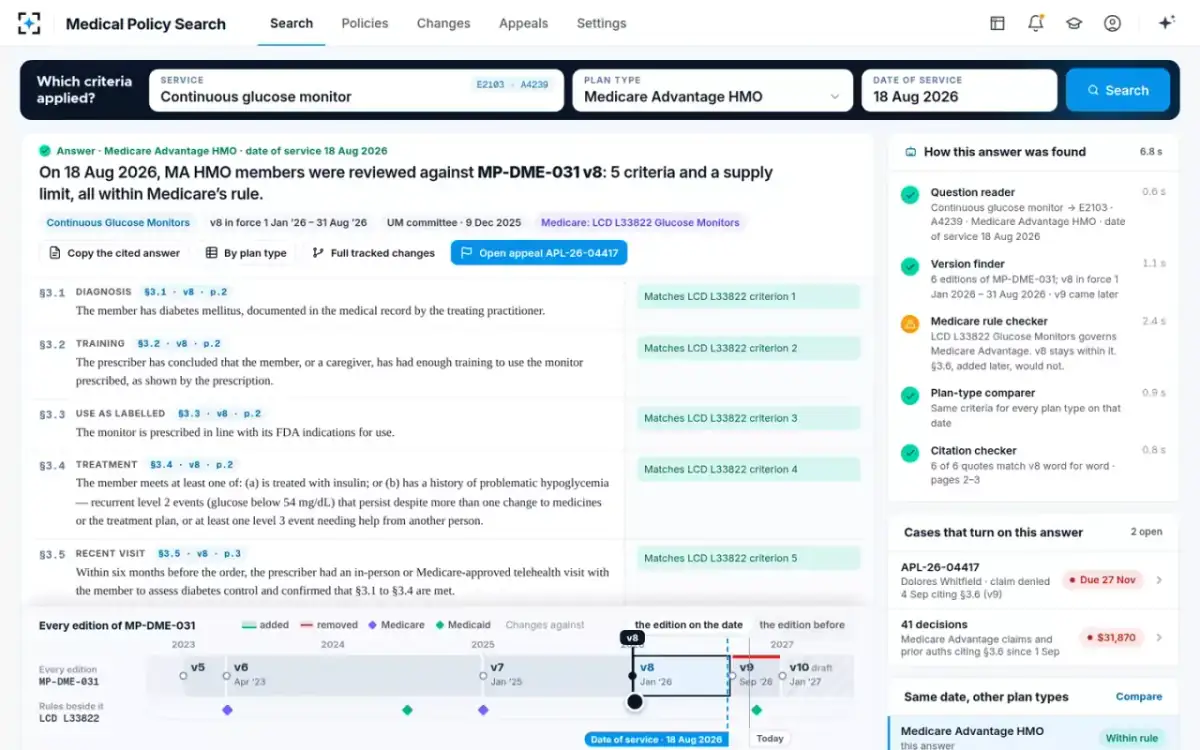Click the Date of Service field
The height and width of the screenshot is (750, 1200).
pyautogui.click(x=959, y=90)
